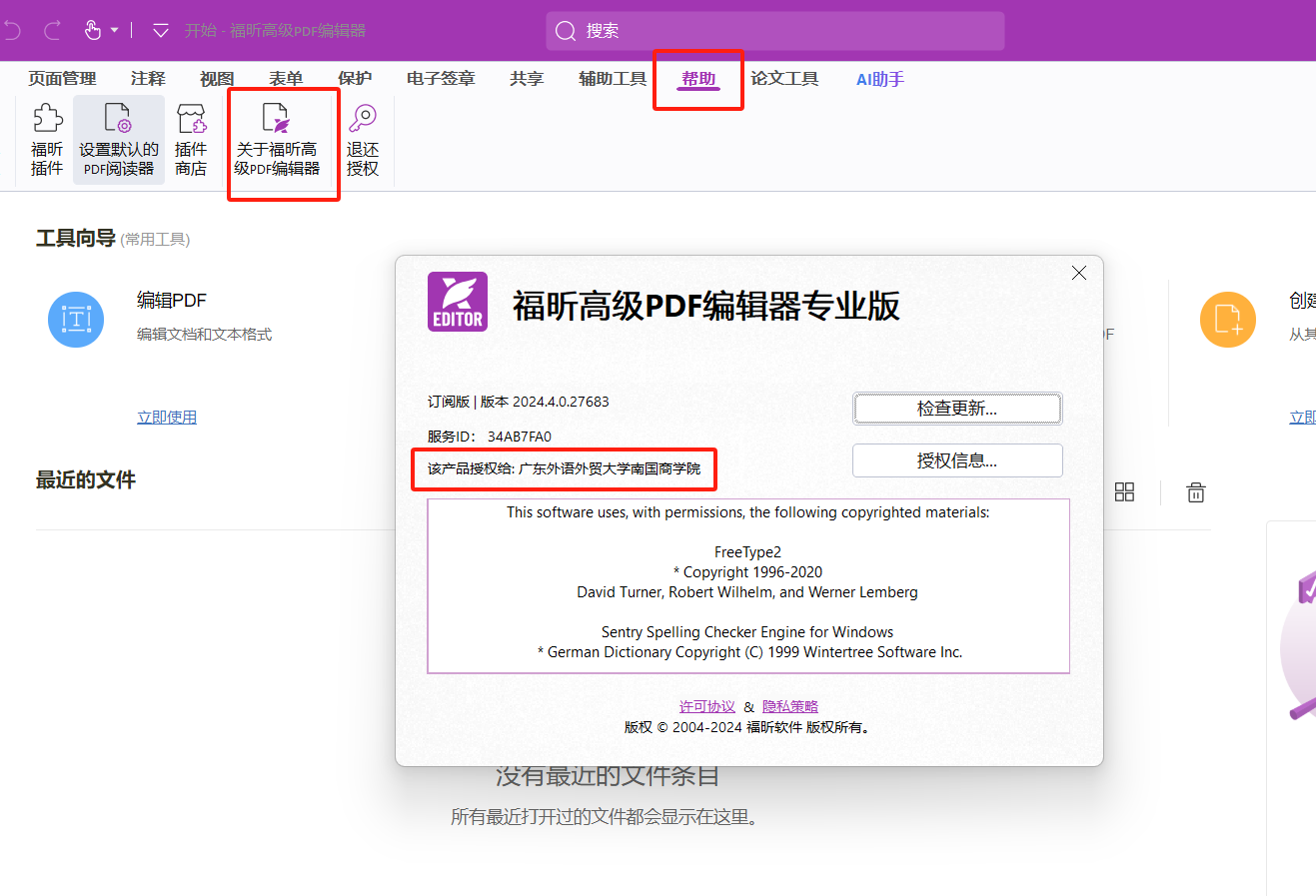Screen dimensions: 1316x896
Task: Open the 插件商店 plugin store
Action: point(191,137)
